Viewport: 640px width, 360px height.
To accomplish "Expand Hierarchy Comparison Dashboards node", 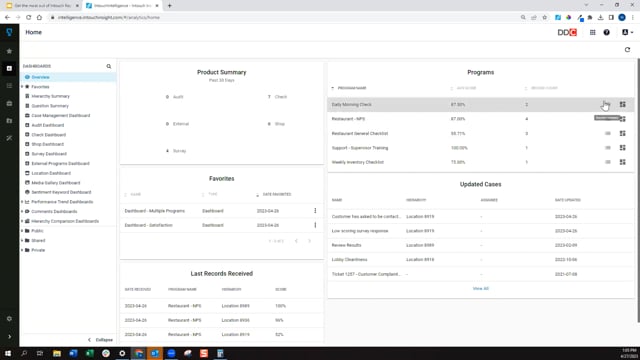I will (22, 221).
